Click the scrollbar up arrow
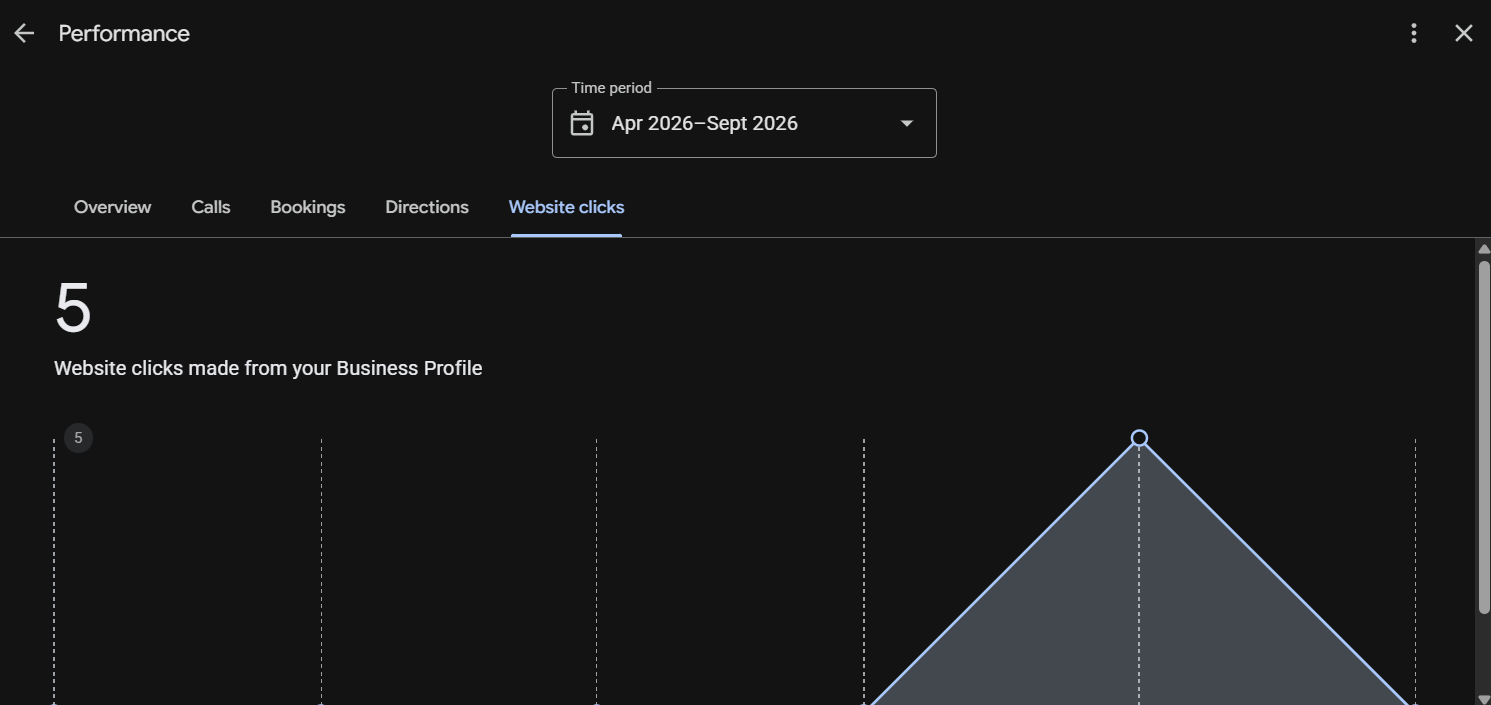The image size is (1491, 705). pyautogui.click(x=1483, y=248)
